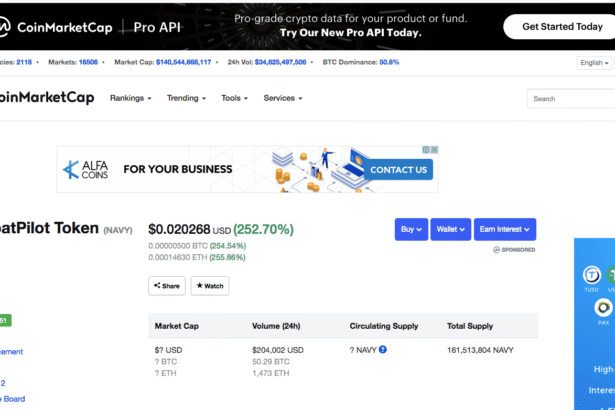Click the 252.70% change value
Screen dimensions: 615x410
point(263,230)
